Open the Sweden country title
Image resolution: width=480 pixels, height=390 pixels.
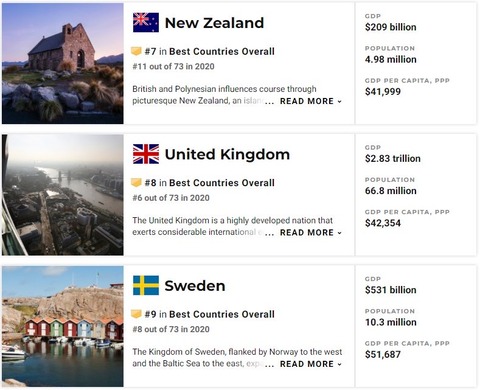[195, 286]
